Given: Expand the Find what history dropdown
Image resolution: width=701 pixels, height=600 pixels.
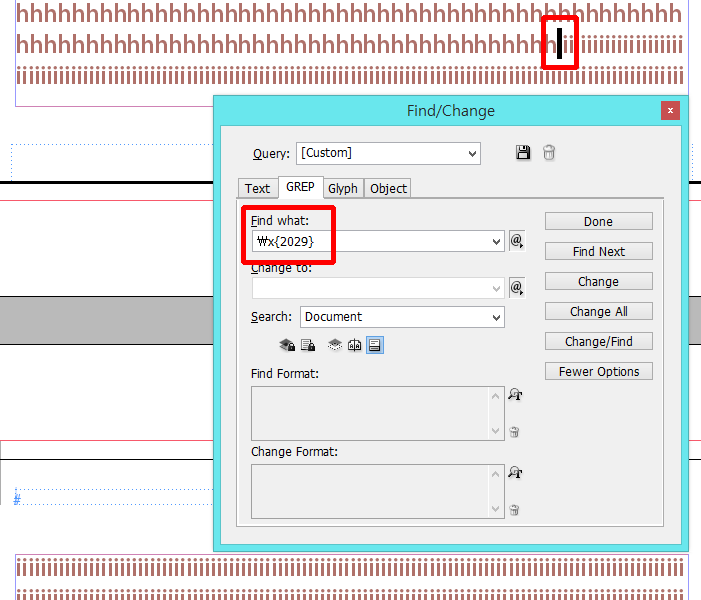Looking at the screenshot, I should [496, 241].
